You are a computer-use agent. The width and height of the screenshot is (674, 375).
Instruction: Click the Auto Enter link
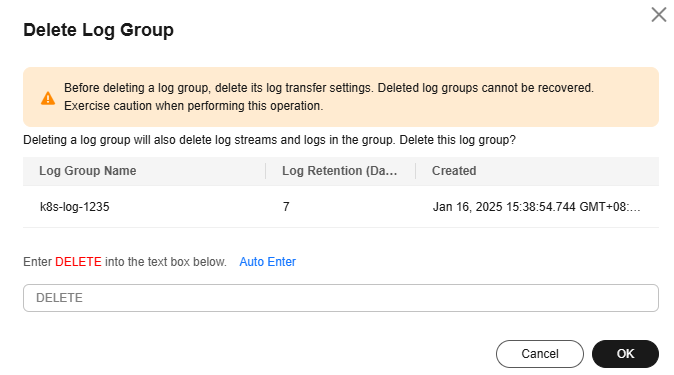(267, 262)
